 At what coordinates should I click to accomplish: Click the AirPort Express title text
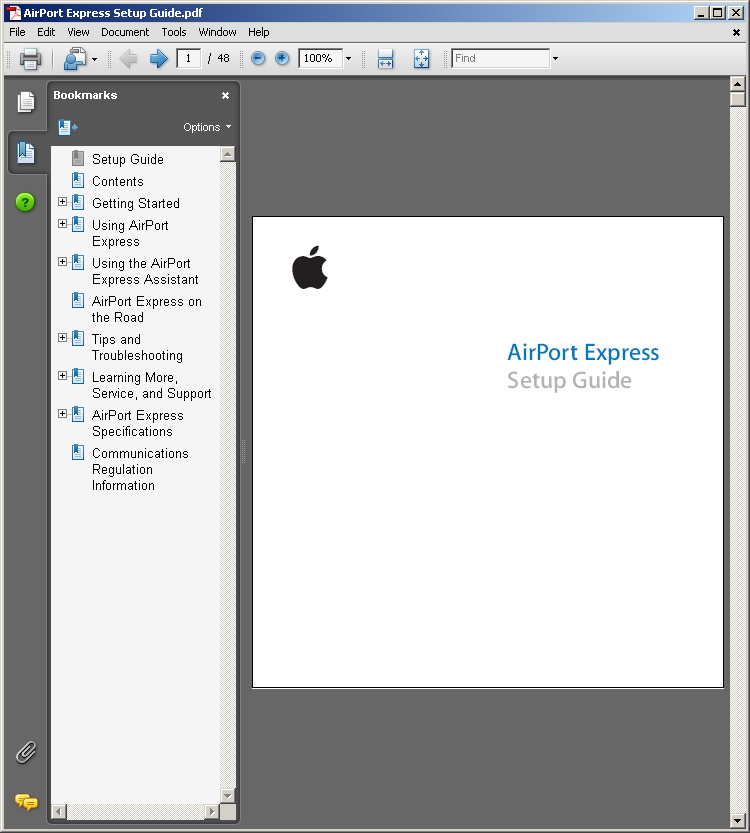click(x=583, y=353)
